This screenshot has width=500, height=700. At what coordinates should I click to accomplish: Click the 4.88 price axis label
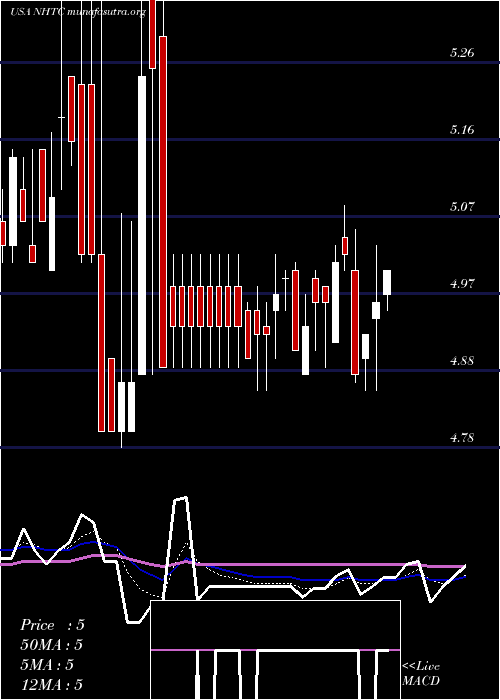point(462,360)
